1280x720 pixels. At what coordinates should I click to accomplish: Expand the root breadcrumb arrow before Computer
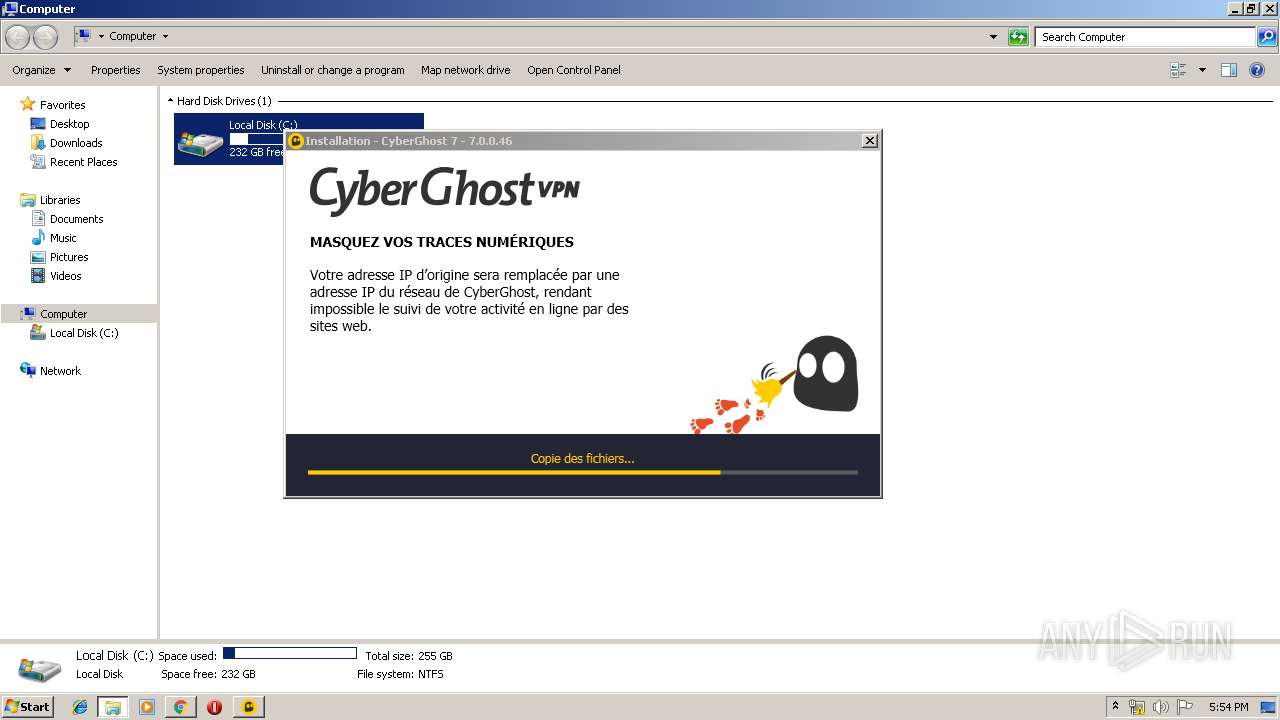point(101,37)
